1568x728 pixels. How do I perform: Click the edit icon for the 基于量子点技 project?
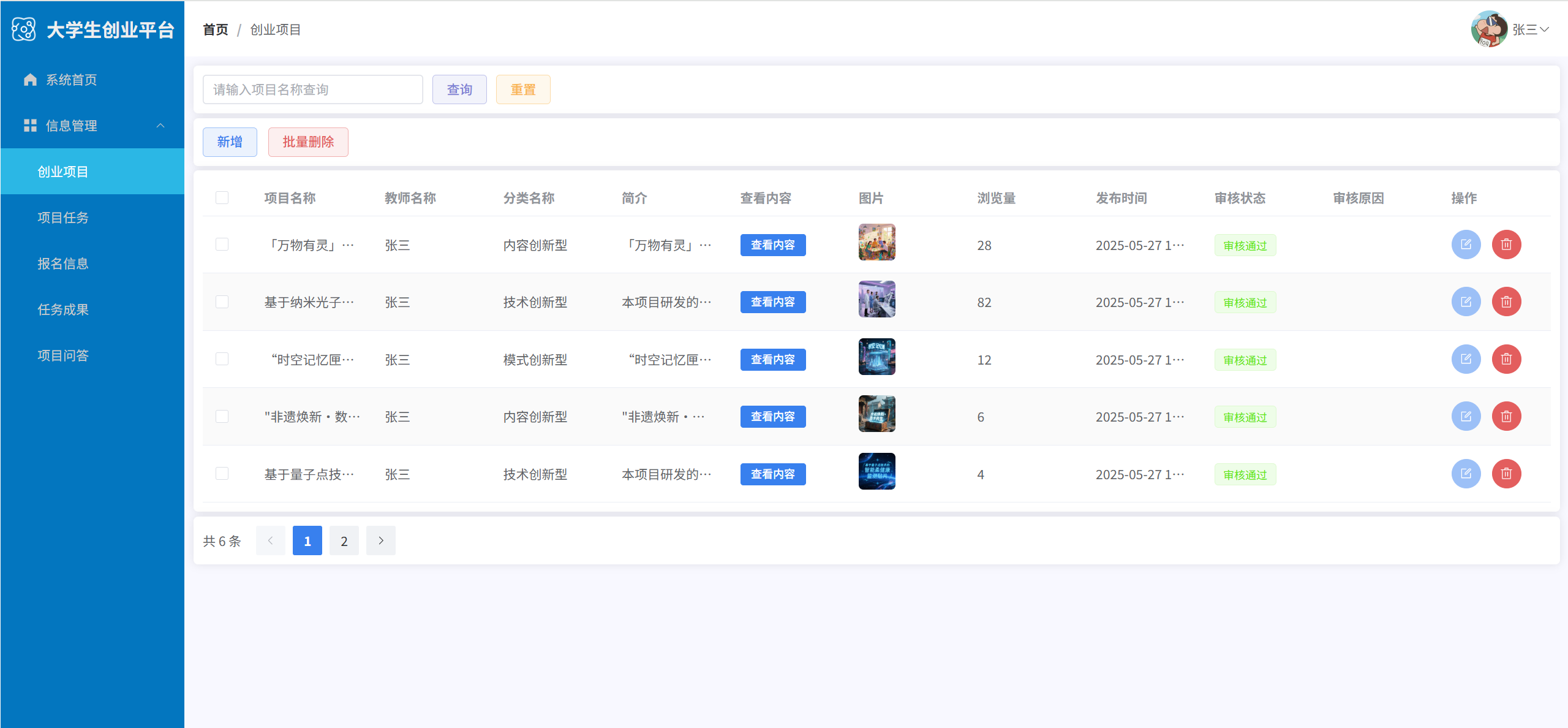point(1466,474)
